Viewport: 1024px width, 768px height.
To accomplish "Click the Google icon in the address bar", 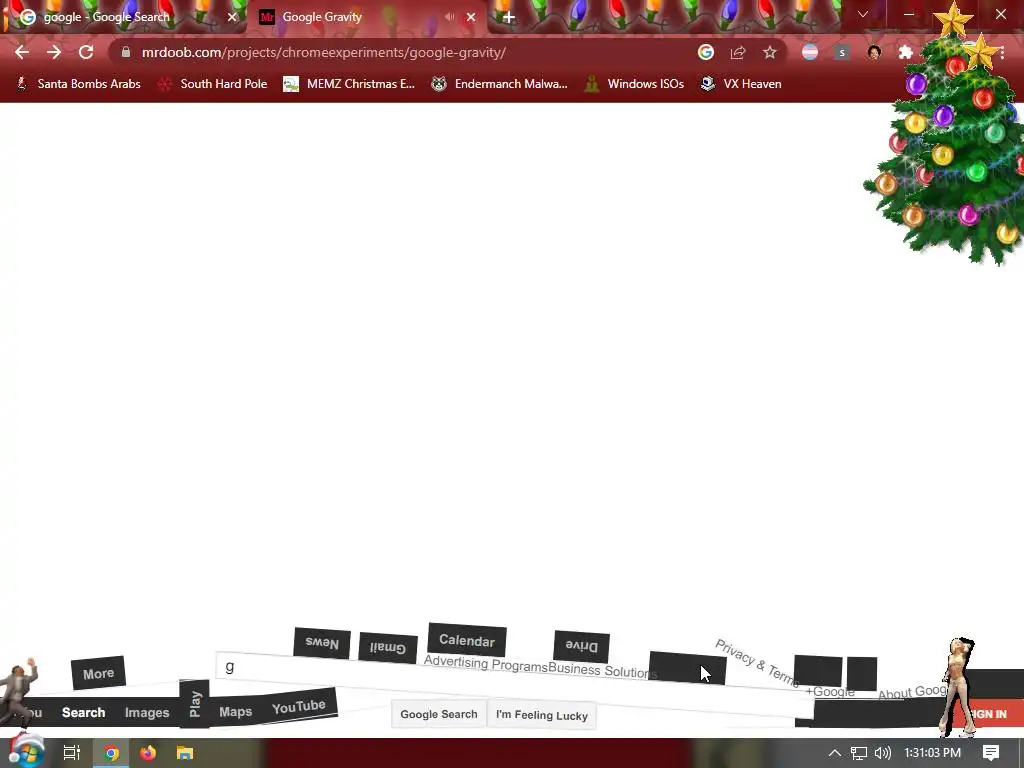I will [x=705, y=52].
